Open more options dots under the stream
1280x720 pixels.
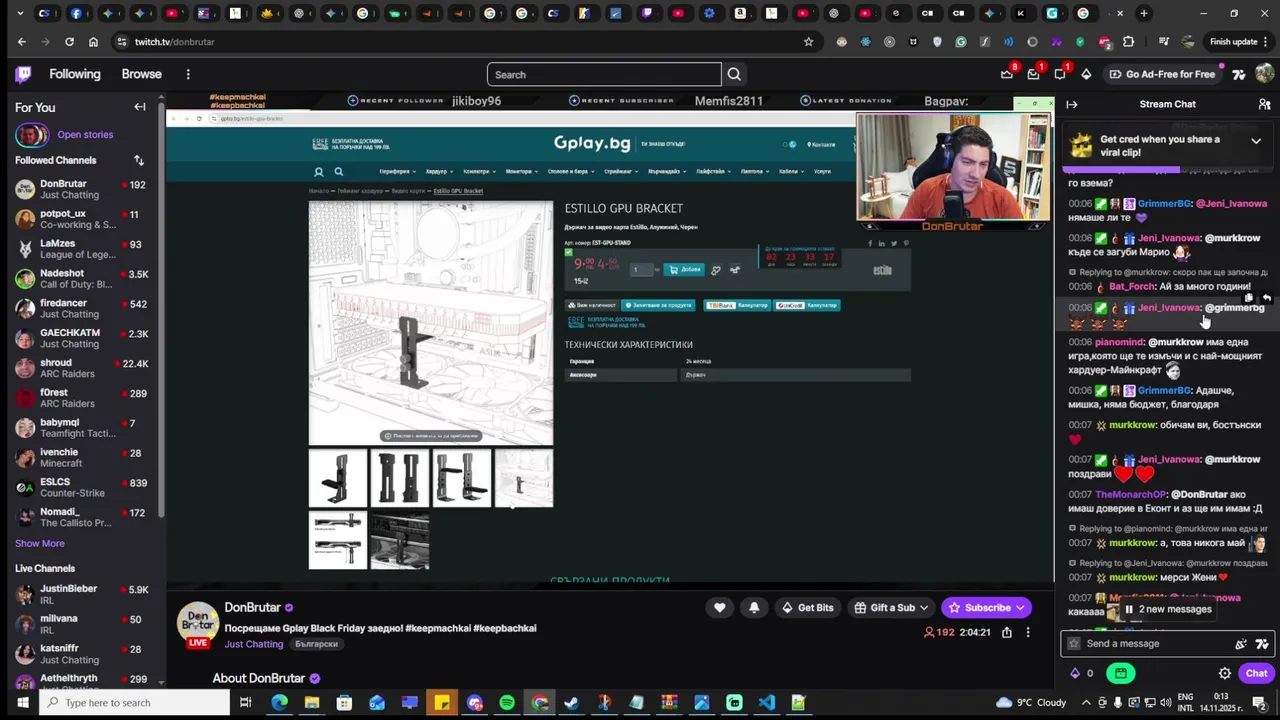coord(1027,632)
